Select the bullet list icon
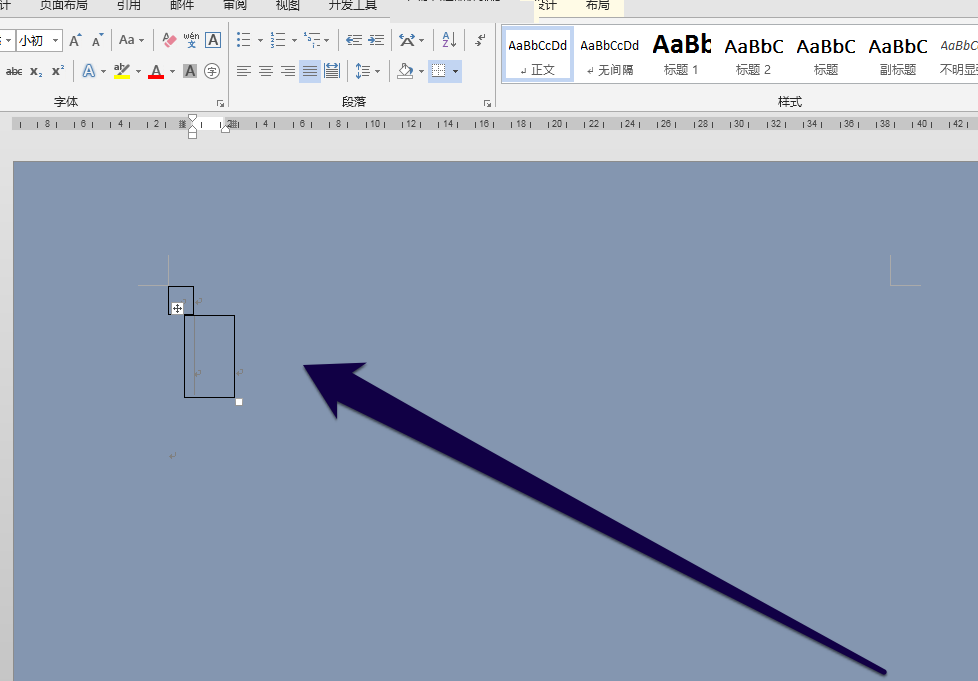 point(244,41)
